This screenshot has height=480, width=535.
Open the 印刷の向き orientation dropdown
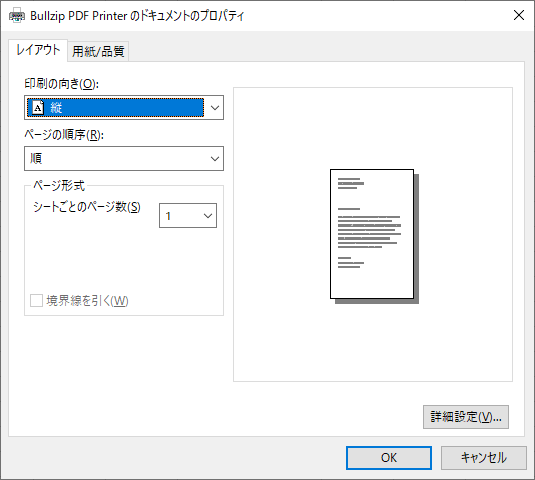tap(124, 107)
